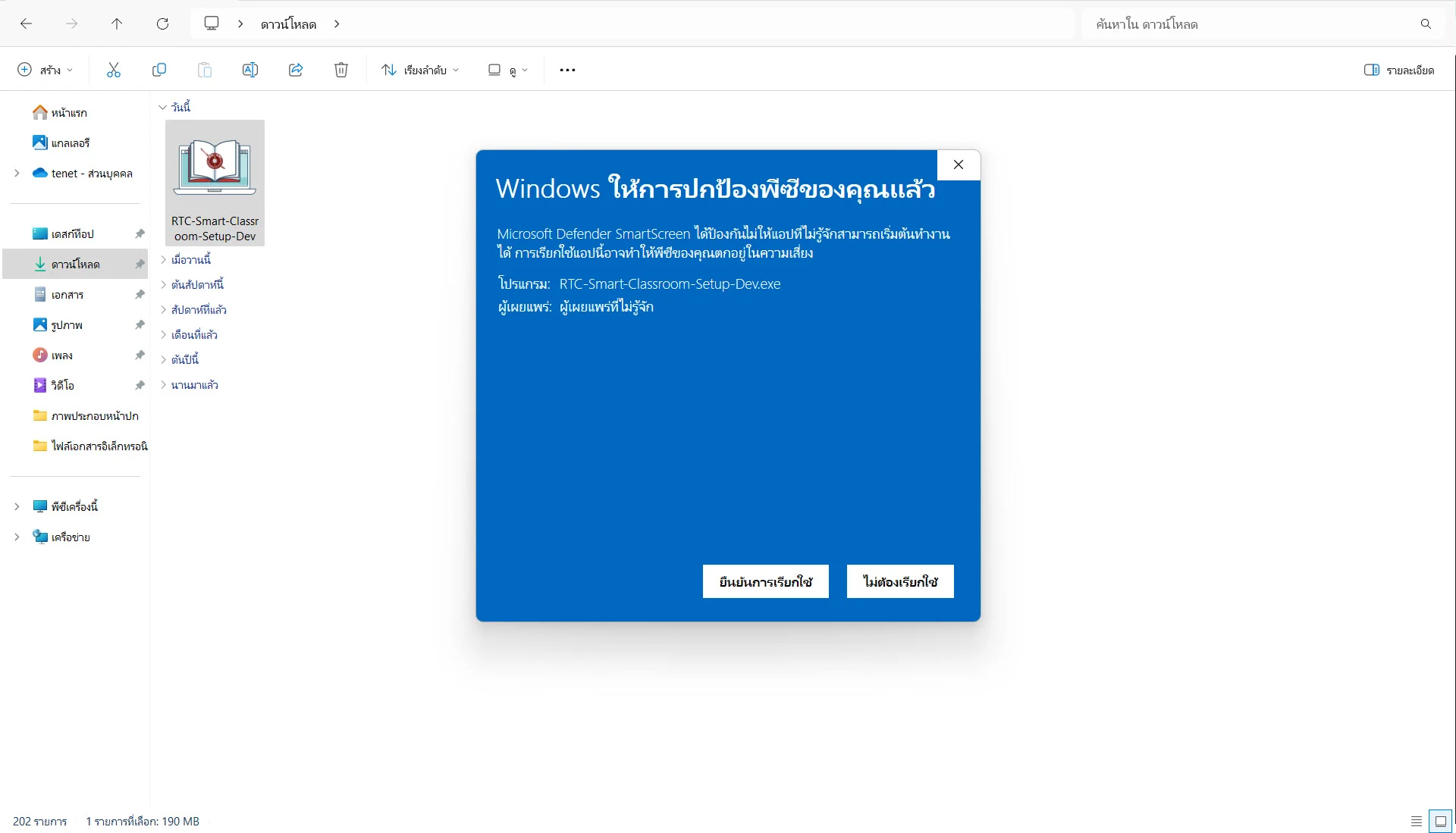Click the search ดาวน์โหลด field
1456x833 pixels.
[x=1251, y=24]
